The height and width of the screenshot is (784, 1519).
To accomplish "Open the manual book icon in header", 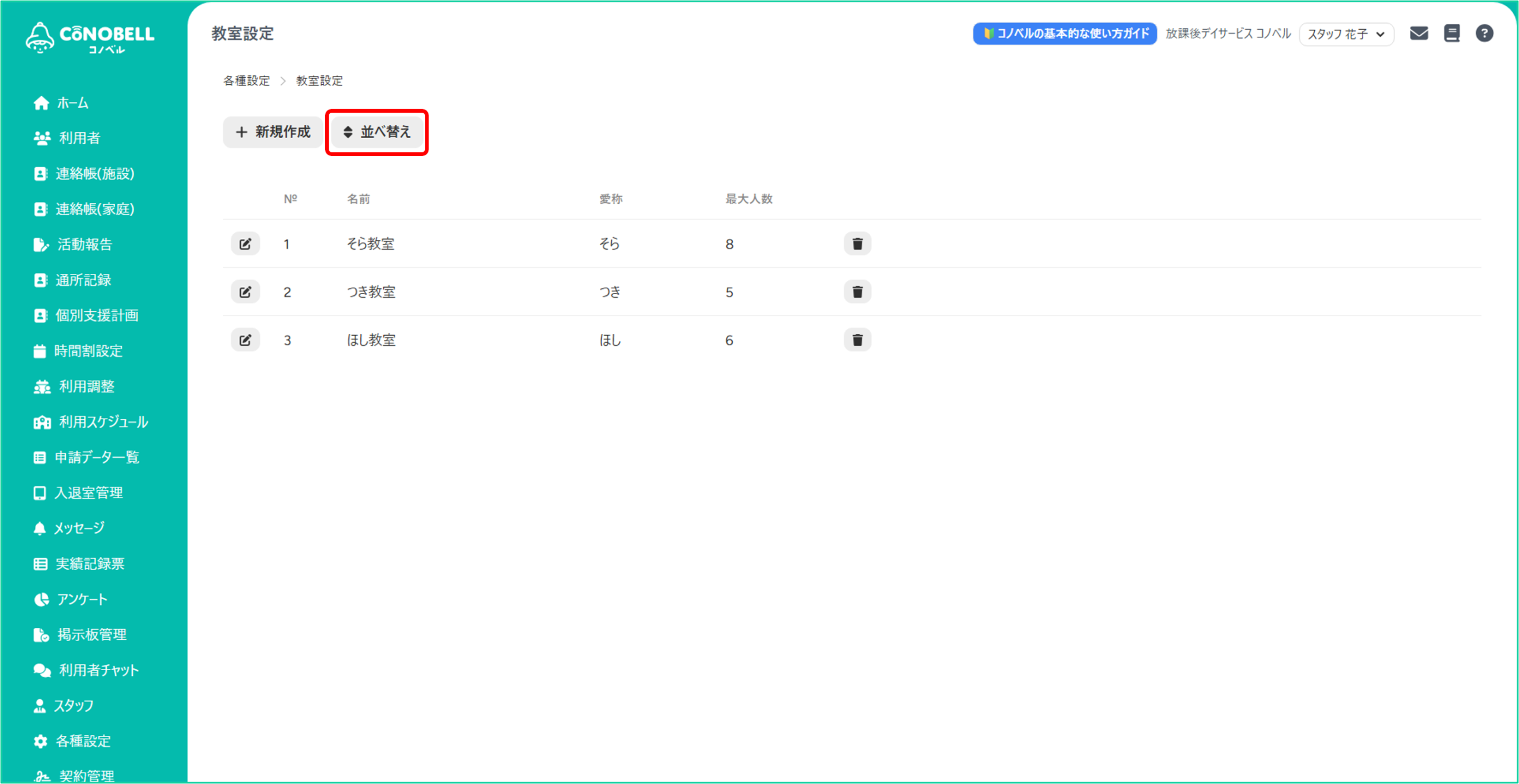I will click(x=1451, y=33).
